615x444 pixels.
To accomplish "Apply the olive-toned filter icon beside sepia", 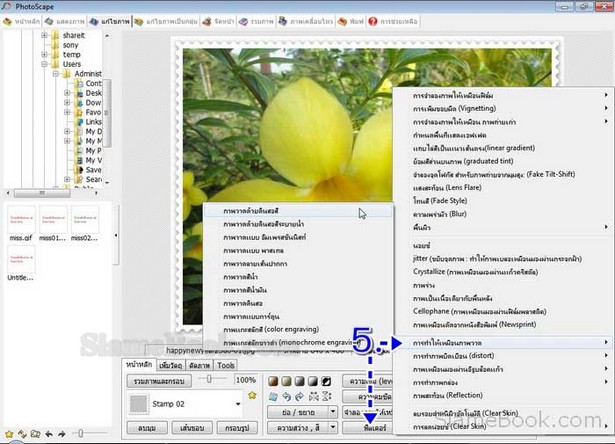I will click(286, 381).
